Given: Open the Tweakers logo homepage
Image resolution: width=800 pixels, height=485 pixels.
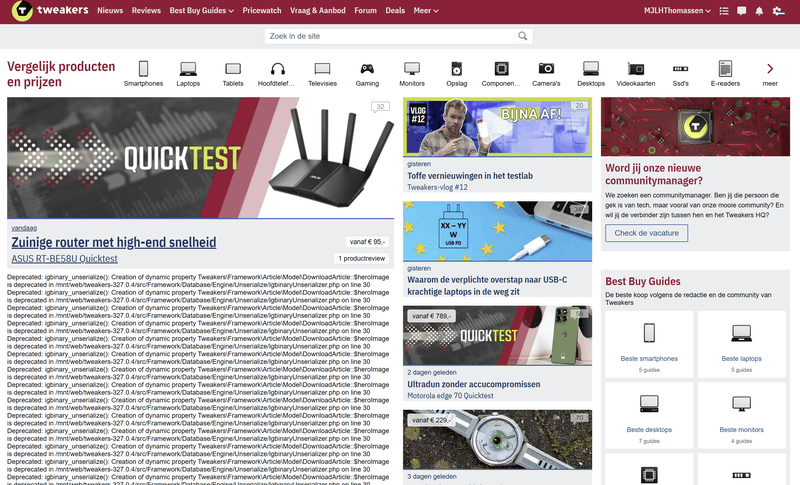Looking at the screenshot, I should point(49,10).
